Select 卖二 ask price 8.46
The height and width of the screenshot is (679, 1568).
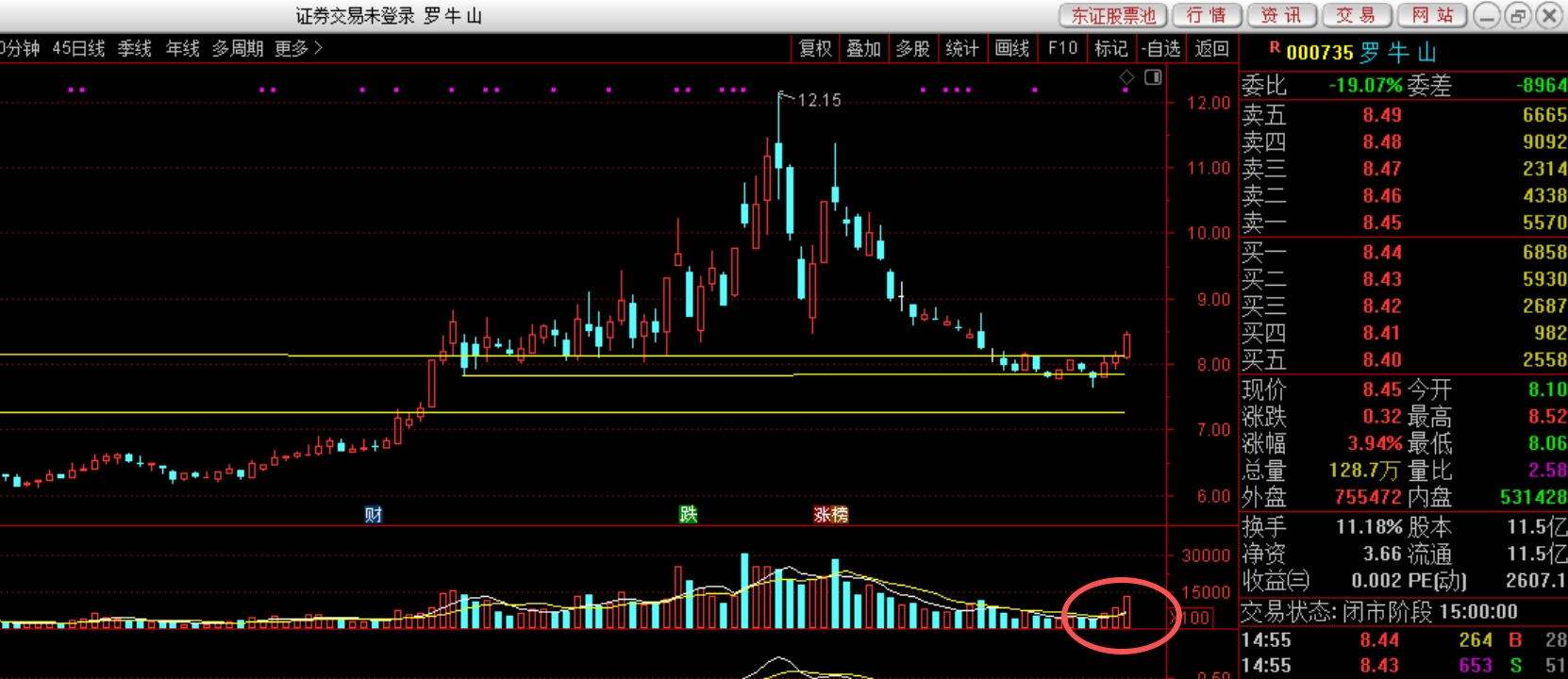pyautogui.click(x=1381, y=196)
